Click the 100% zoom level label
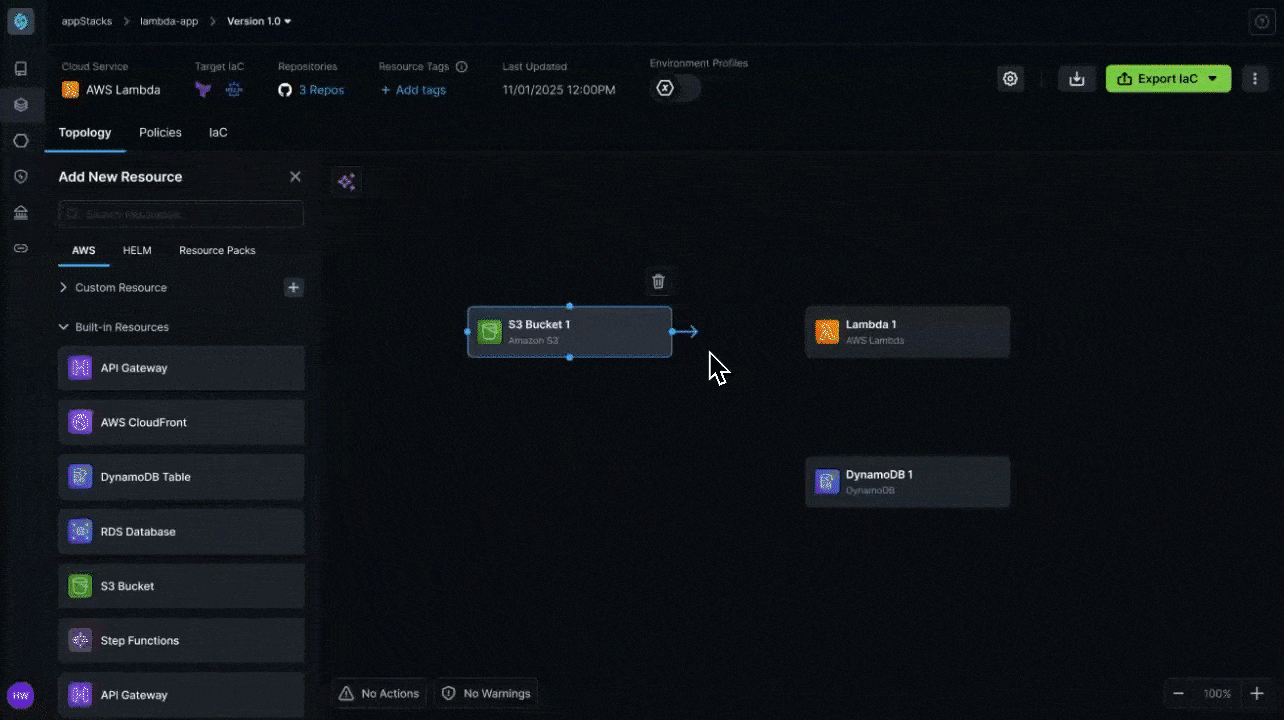Image resolution: width=1284 pixels, height=720 pixels. (x=1217, y=694)
